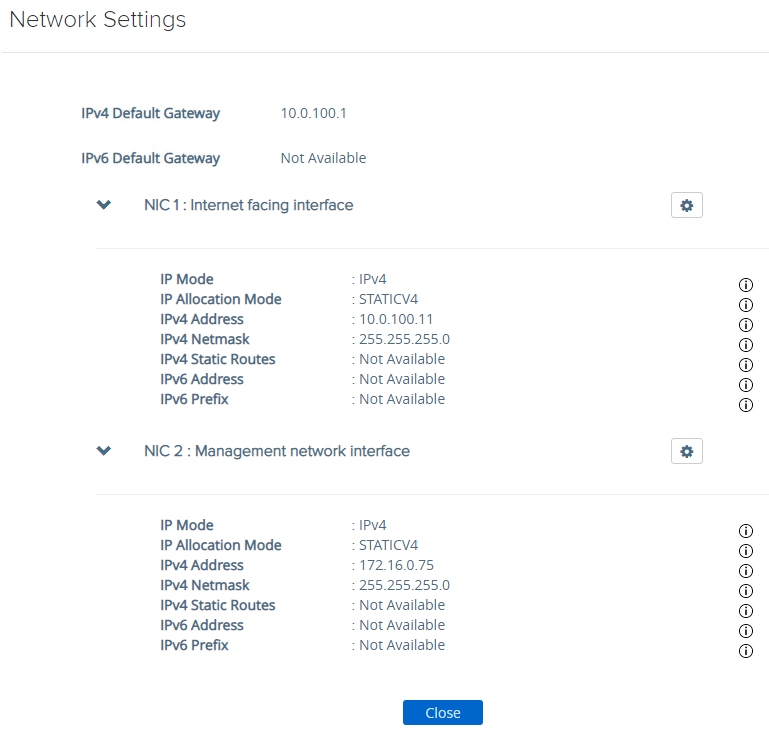Image resolution: width=769 pixels, height=741 pixels.
Task: Open NIC 1 settings gear icon
Action: pos(686,205)
